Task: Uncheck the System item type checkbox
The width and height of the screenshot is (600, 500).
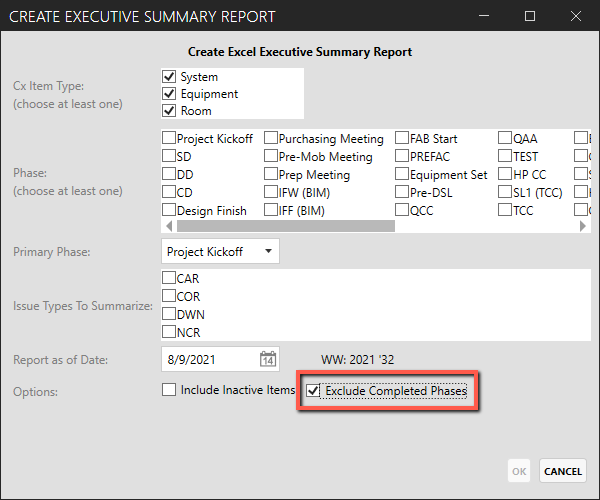Action: pyautogui.click(x=169, y=77)
